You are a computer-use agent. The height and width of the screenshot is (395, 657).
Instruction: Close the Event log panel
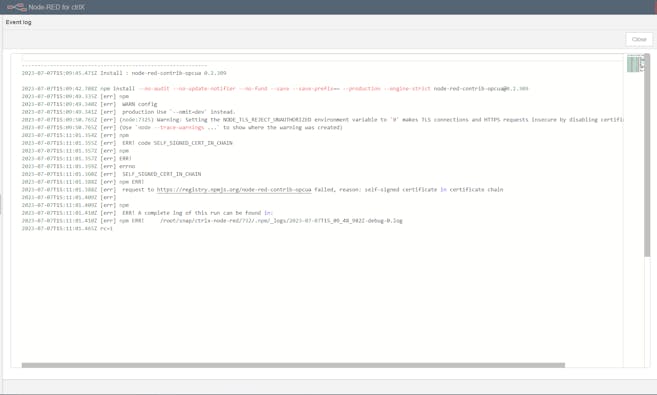[x=639, y=39]
